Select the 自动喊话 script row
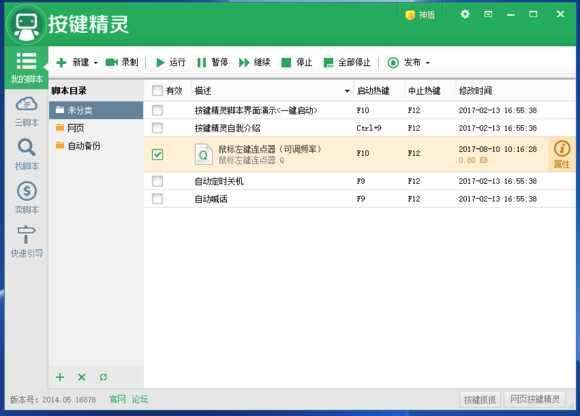 click(x=360, y=199)
